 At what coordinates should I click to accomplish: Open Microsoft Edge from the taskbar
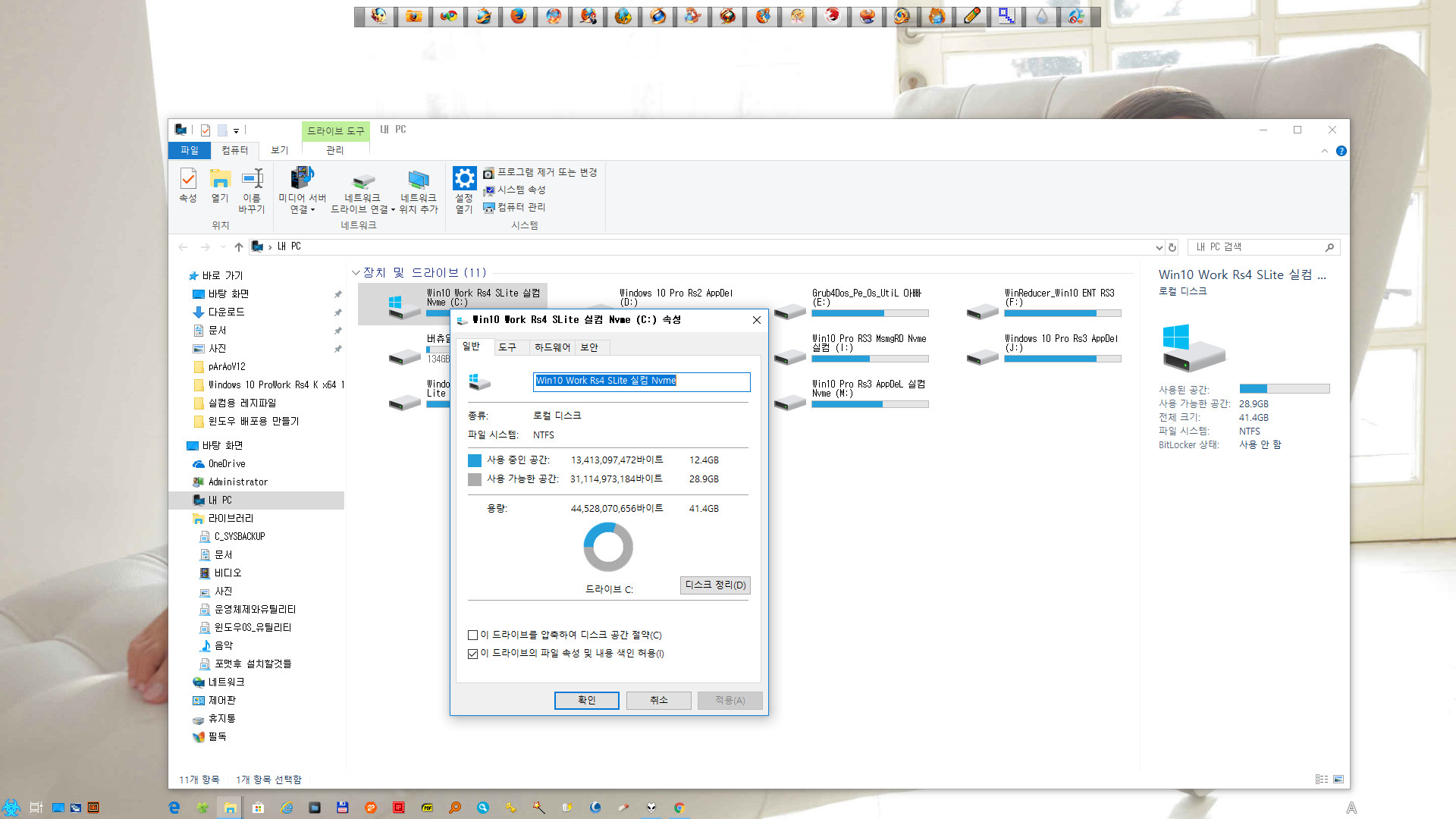coord(174,808)
